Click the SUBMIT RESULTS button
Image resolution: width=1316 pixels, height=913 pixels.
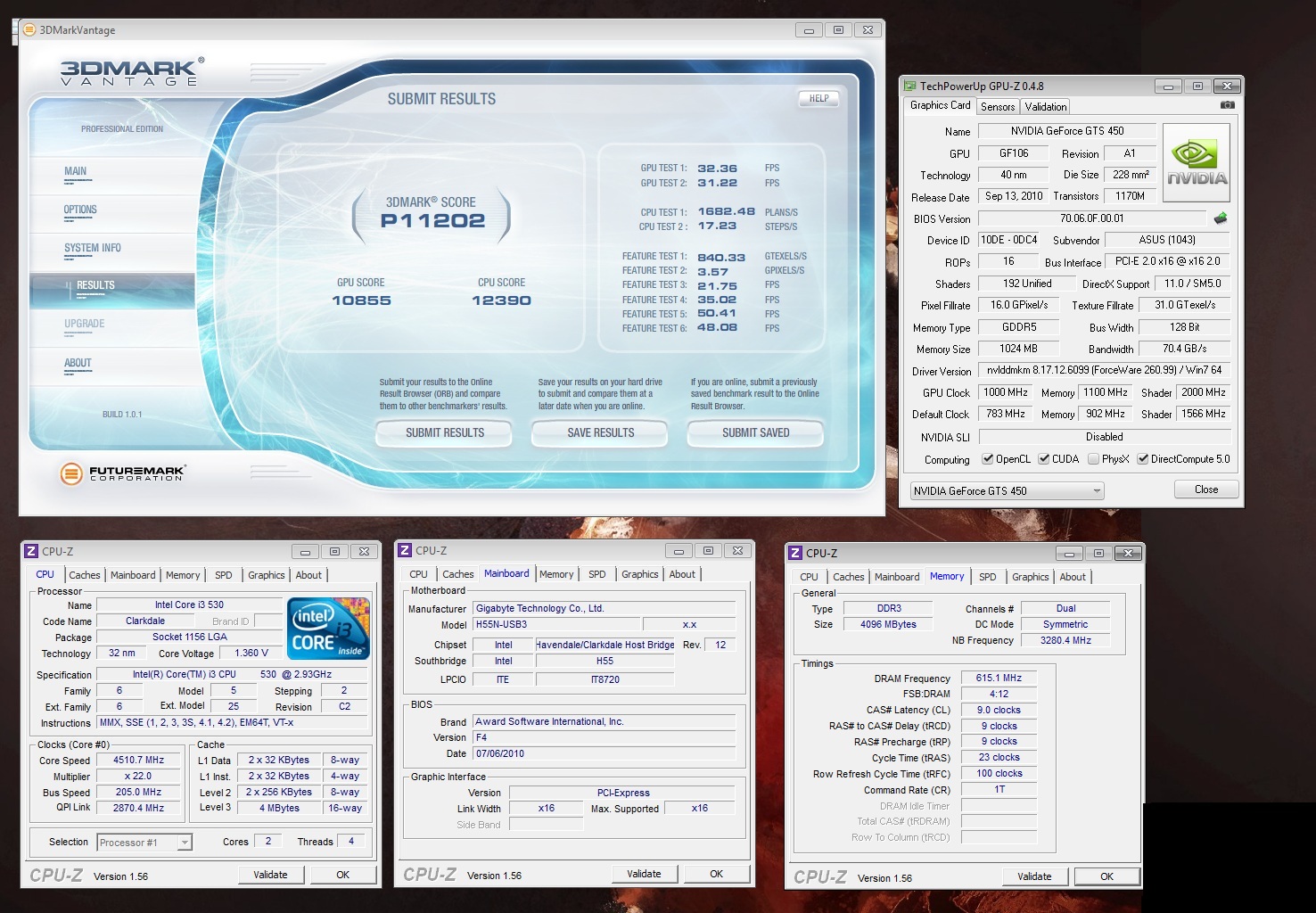[x=445, y=433]
